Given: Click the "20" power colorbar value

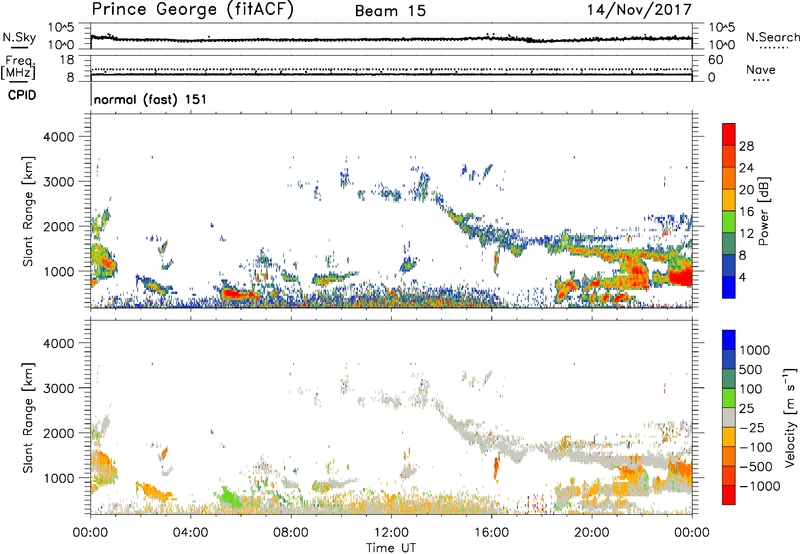Looking at the screenshot, I should coord(746,190).
